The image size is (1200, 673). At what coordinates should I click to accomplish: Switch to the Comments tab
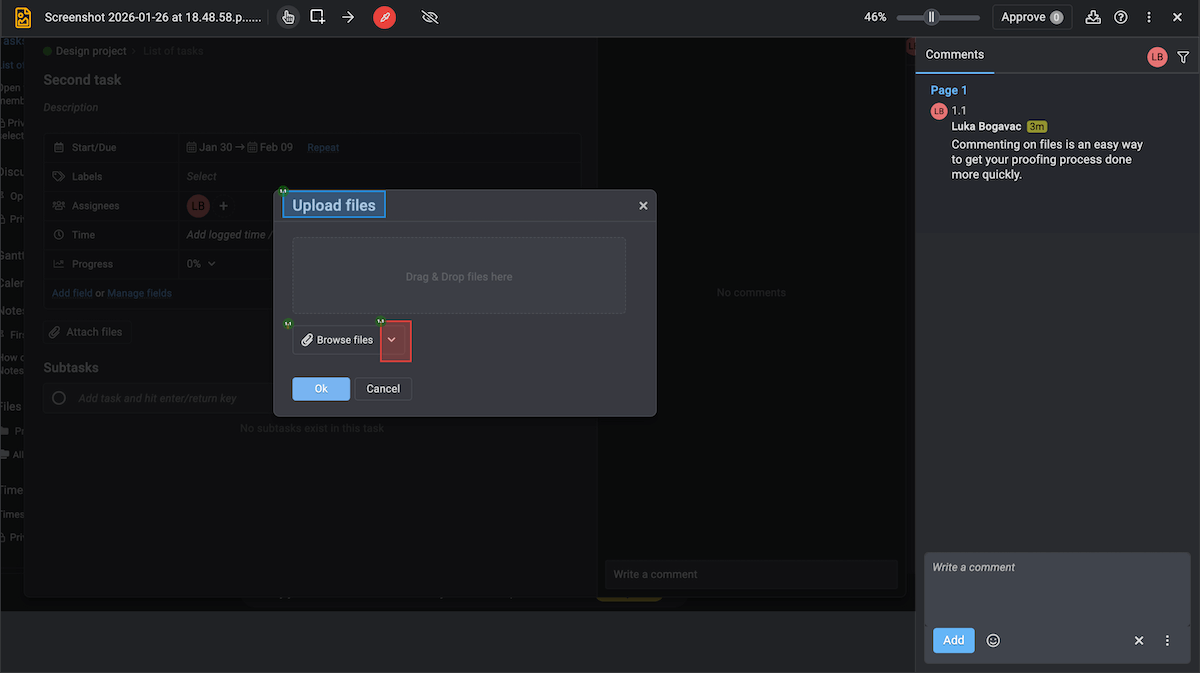tap(954, 55)
